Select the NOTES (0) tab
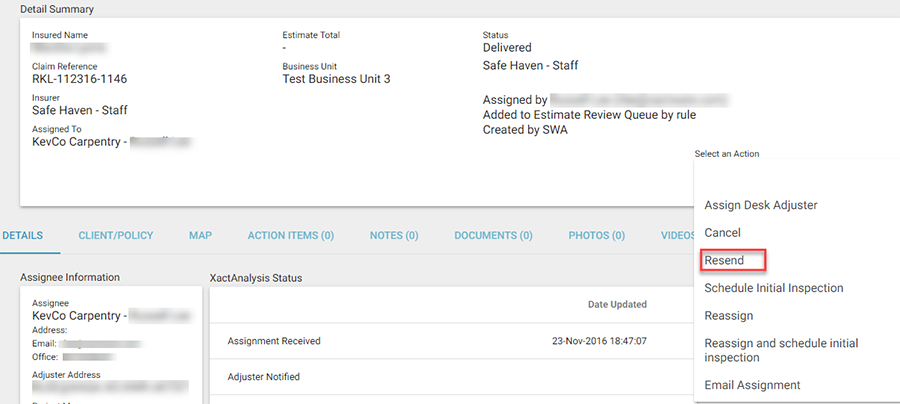Viewport: 900px width, 404px height. pos(394,236)
